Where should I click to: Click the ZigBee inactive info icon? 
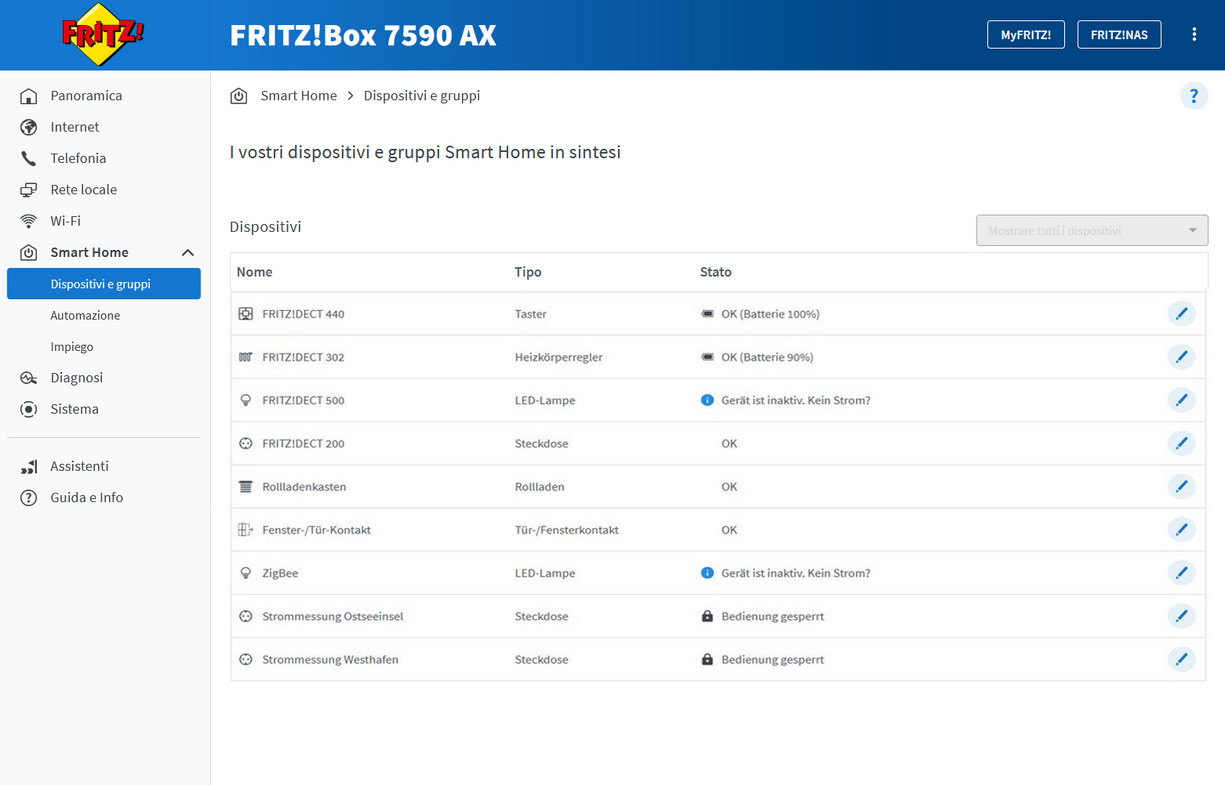coord(708,573)
